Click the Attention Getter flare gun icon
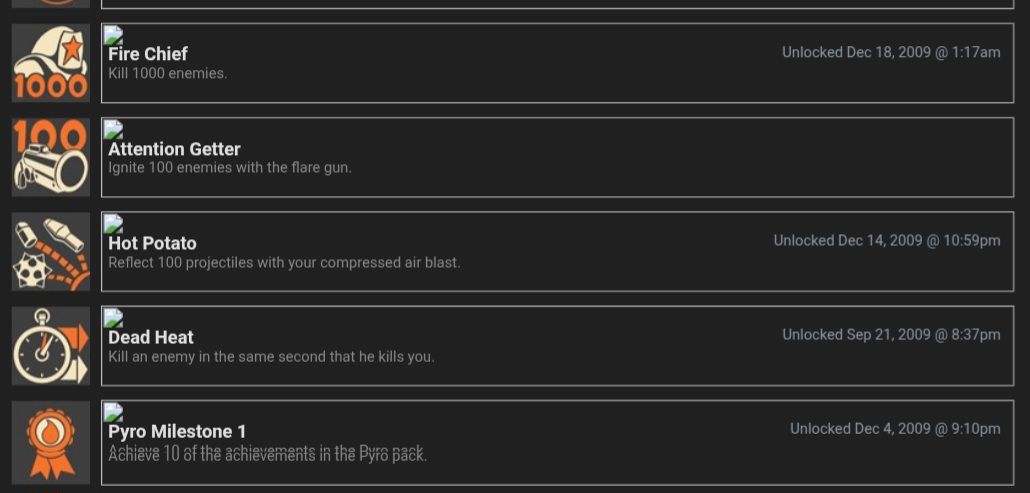The image size is (1030, 493). pos(51,157)
